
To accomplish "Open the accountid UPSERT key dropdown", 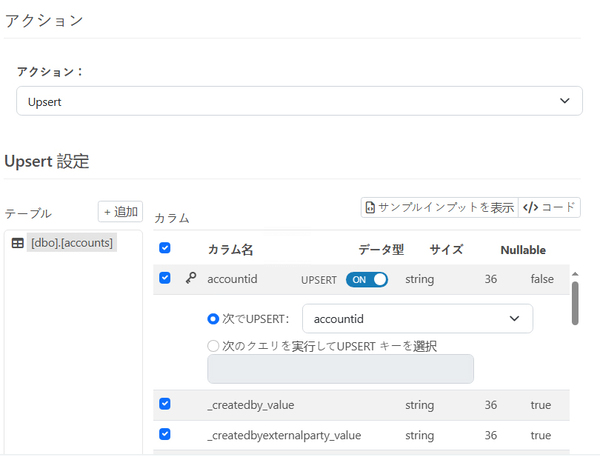I will pyautogui.click(x=417, y=319).
